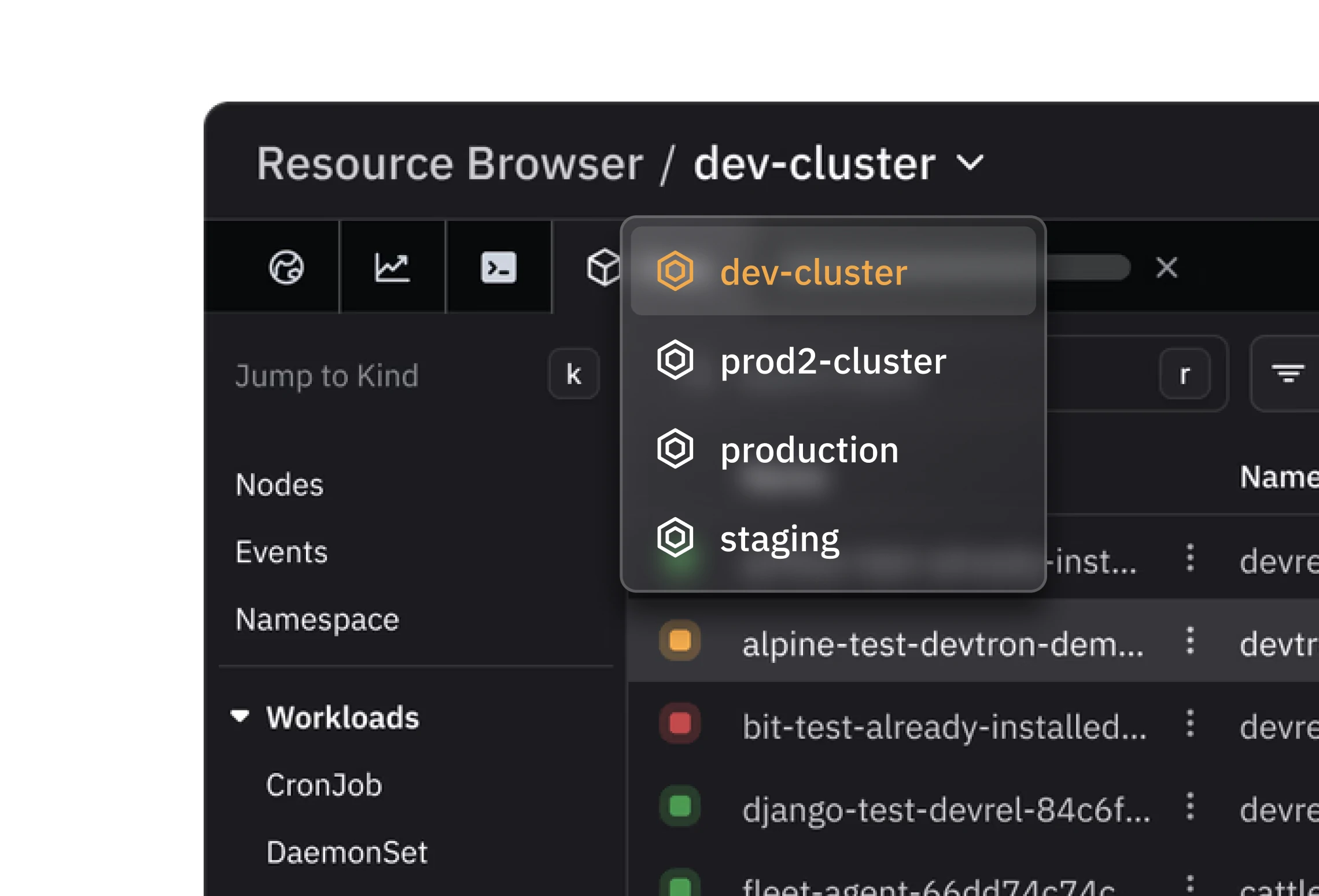Close the tab with X icon
Viewport: 1319px width, 896px height.
point(1166,268)
